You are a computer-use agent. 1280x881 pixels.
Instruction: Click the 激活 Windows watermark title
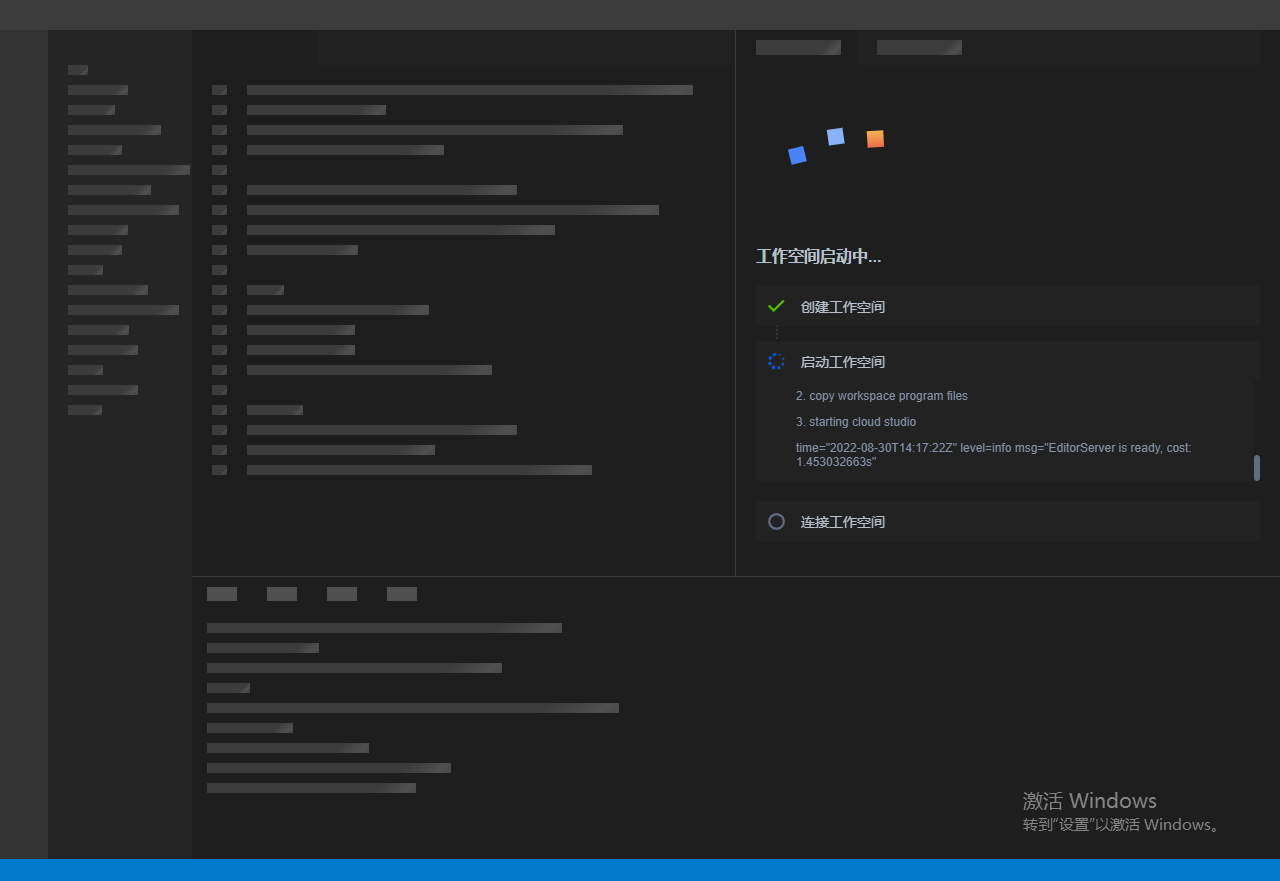click(x=1089, y=801)
